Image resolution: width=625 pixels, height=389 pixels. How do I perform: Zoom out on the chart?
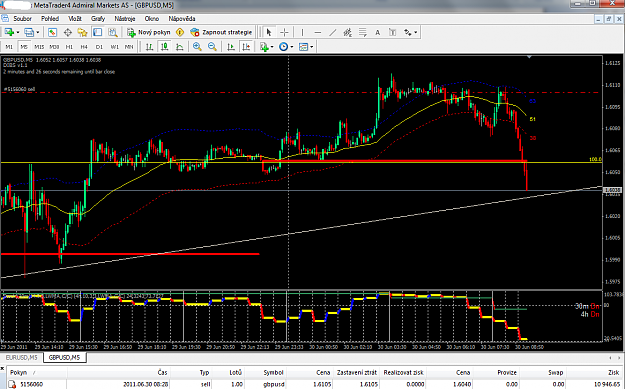tap(212, 47)
